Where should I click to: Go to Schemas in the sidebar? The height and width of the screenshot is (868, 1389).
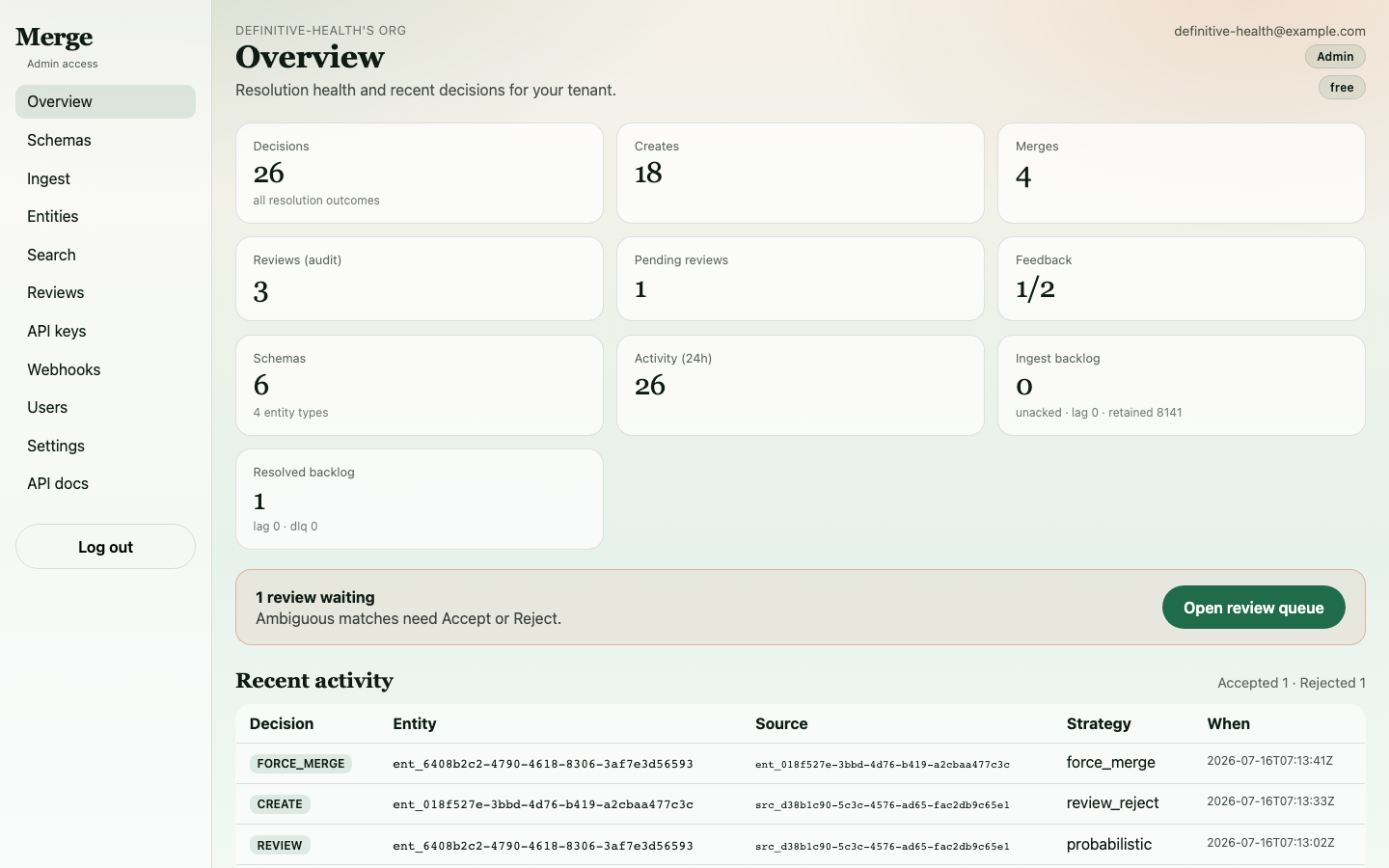(x=105, y=140)
